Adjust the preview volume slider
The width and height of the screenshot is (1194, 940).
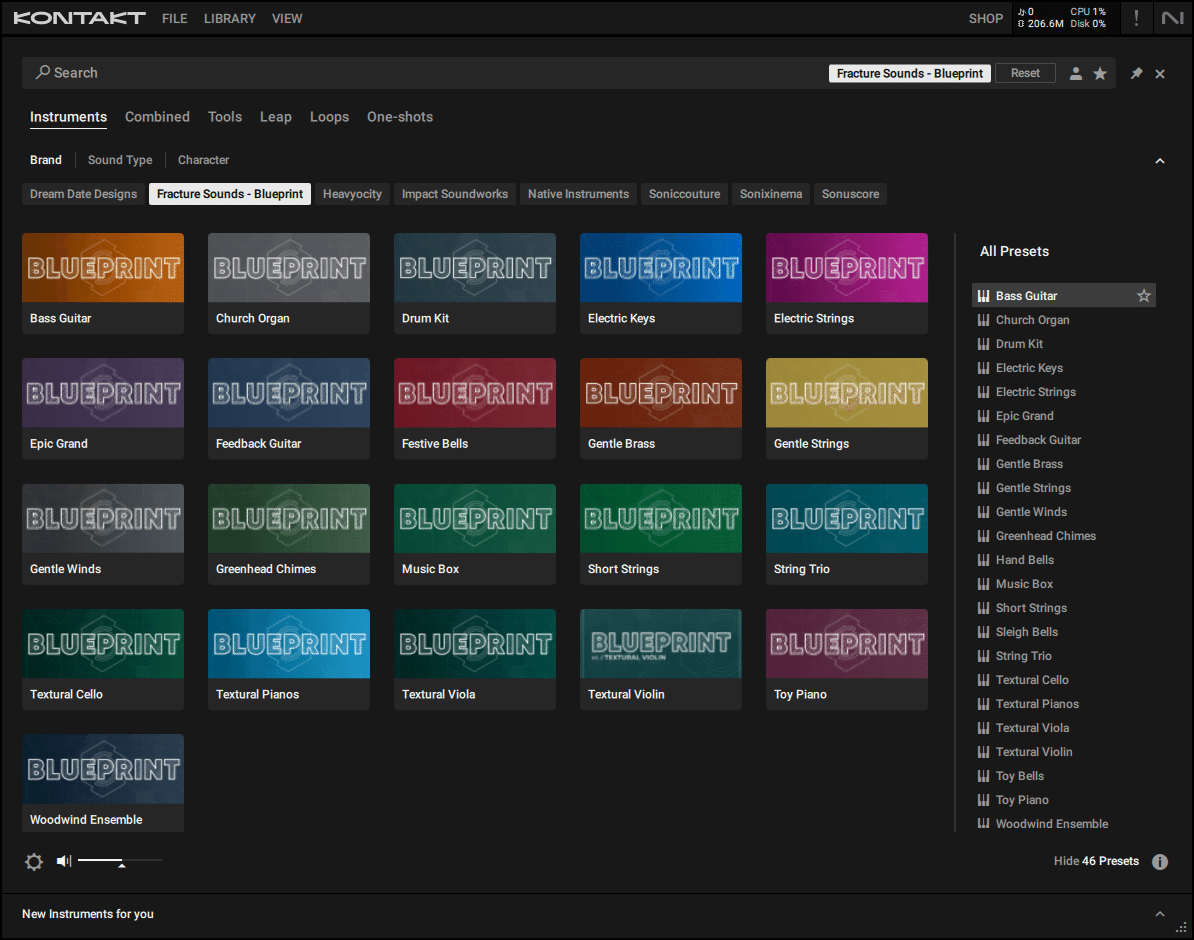120,861
